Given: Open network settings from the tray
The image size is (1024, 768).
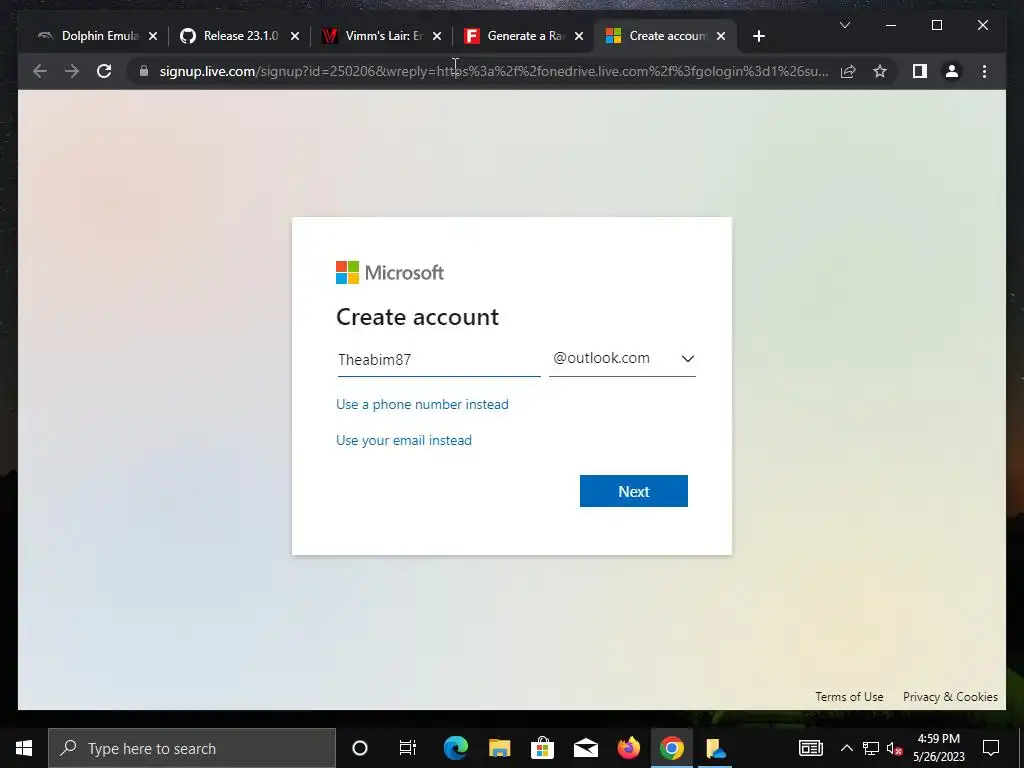Looking at the screenshot, I should [x=871, y=748].
